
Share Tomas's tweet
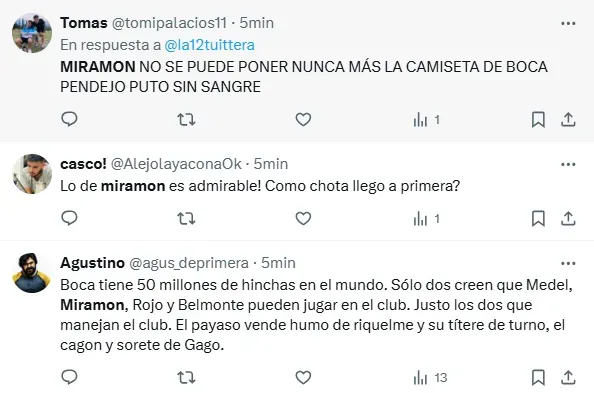[x=568, y=119]
